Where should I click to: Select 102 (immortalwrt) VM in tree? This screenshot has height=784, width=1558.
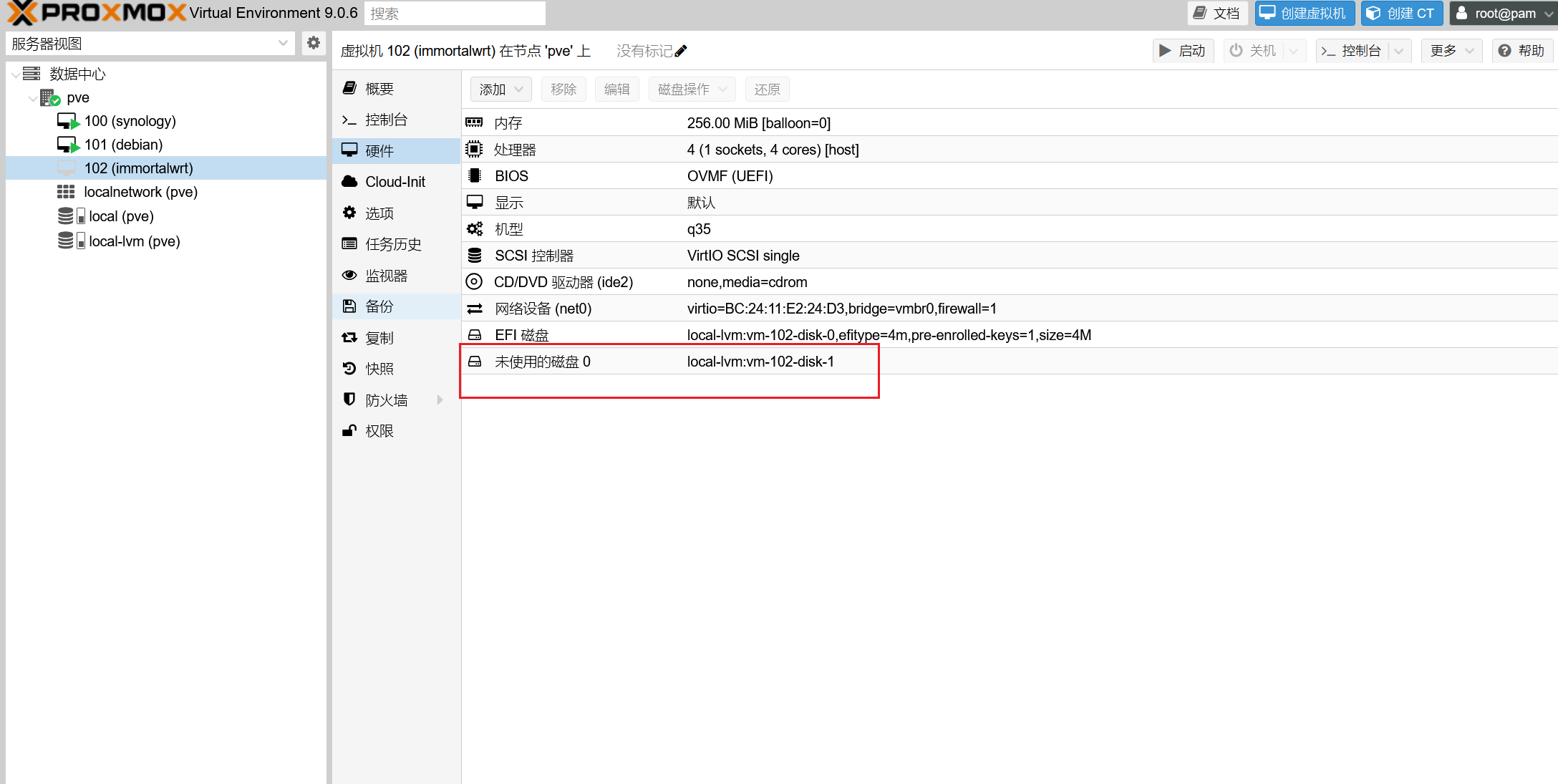[x=166, y=168]
